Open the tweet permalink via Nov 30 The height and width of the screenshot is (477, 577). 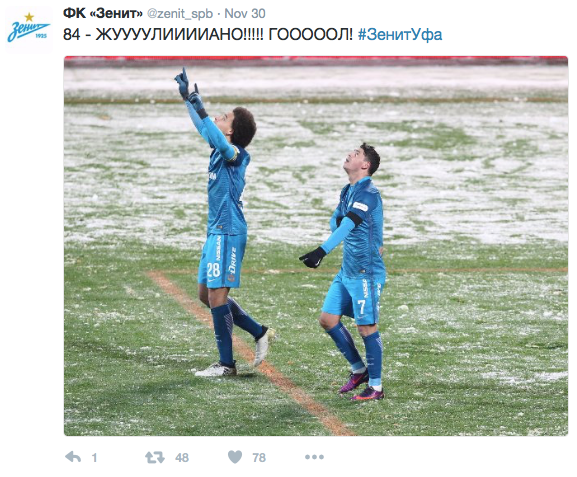tap(245, 14)
